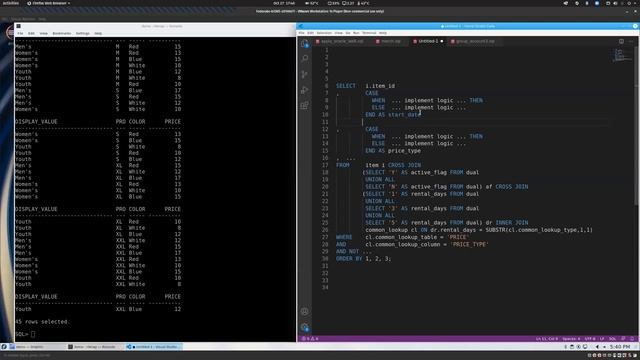The width and height of the screenshot is (640, 360).
Task: Open the Run menu in VS Code
Action: click(356, 33)
